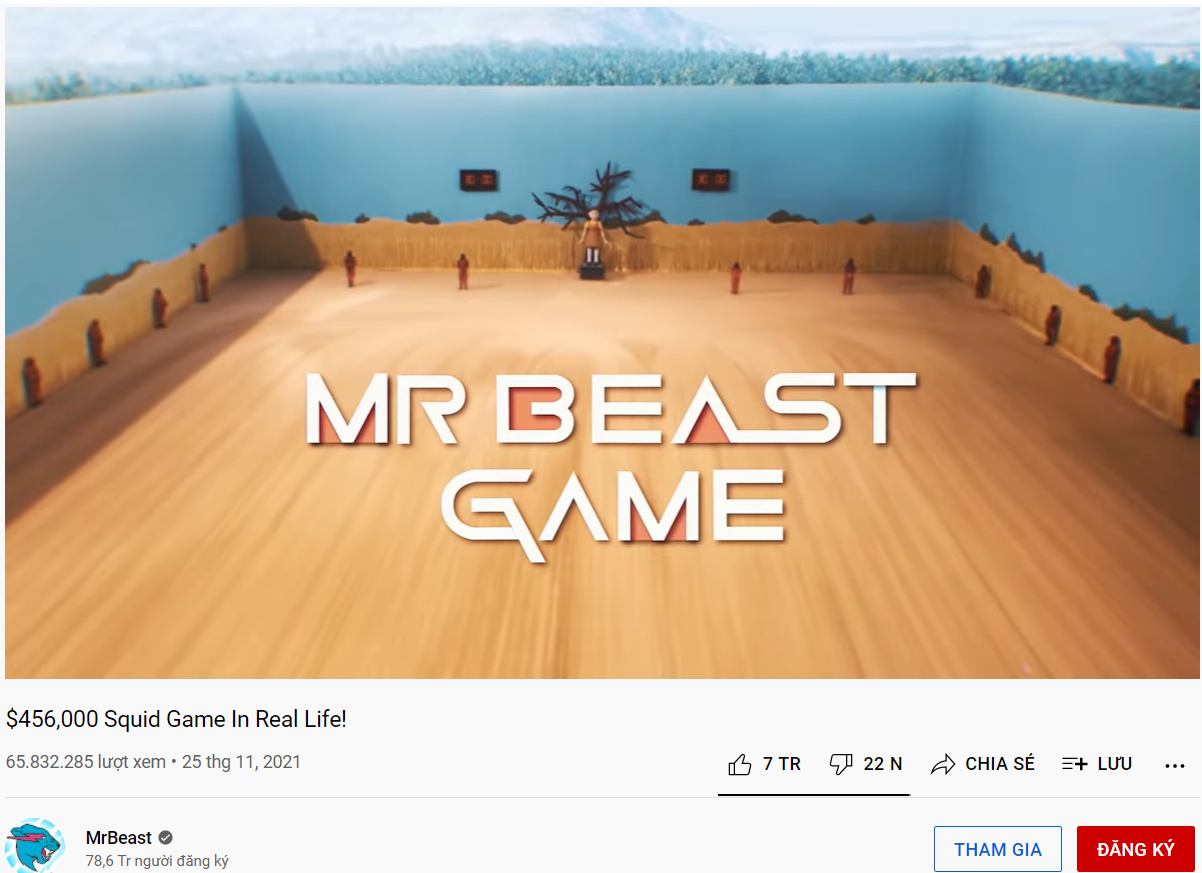Click the share arrow icon
Image resolution: width=1202 pixels, height=873 pixels.
pos(942,765)
